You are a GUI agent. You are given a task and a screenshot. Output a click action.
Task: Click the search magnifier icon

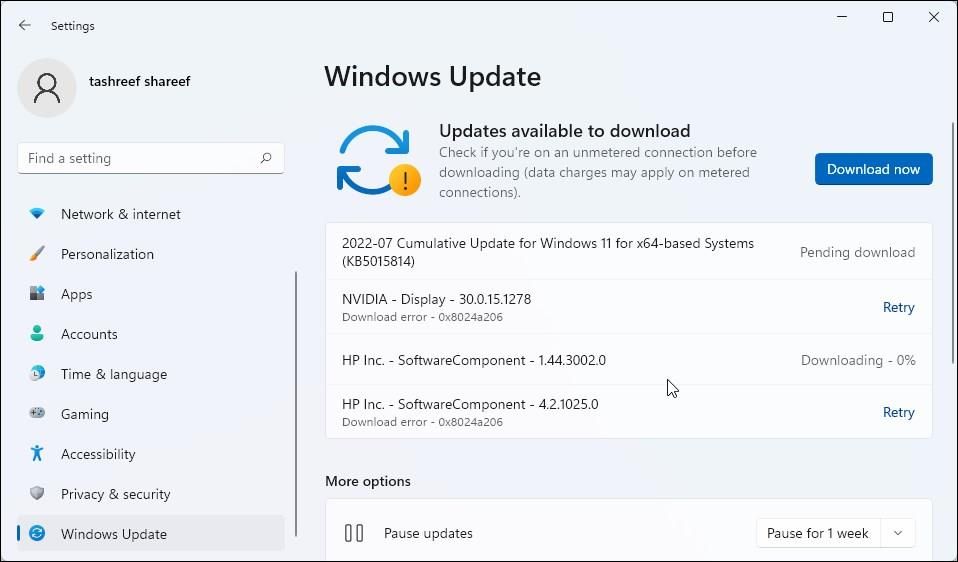pos(266,158)
